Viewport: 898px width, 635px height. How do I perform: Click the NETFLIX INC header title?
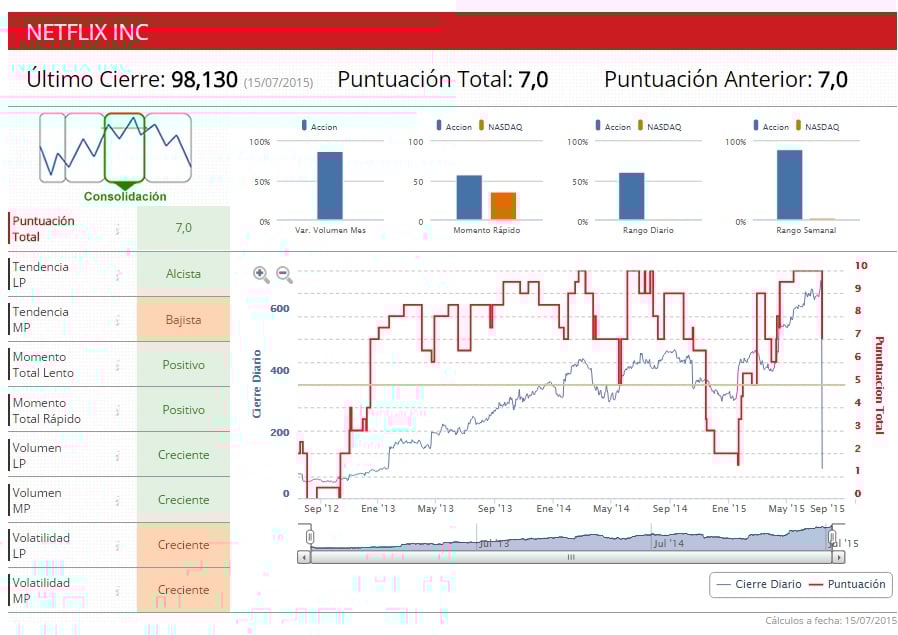87,32
